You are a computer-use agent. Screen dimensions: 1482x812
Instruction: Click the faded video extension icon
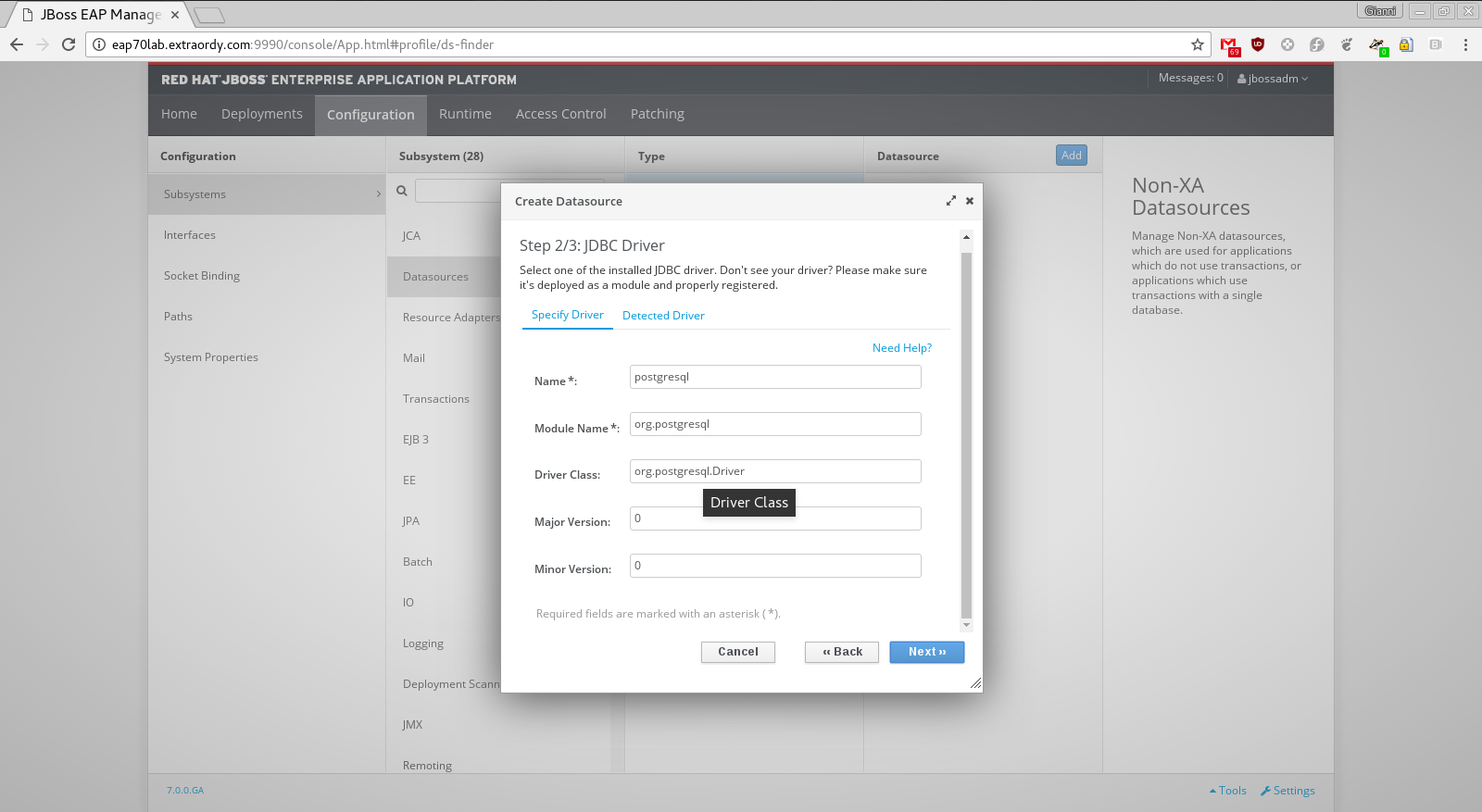click(x=1436, y=44)
